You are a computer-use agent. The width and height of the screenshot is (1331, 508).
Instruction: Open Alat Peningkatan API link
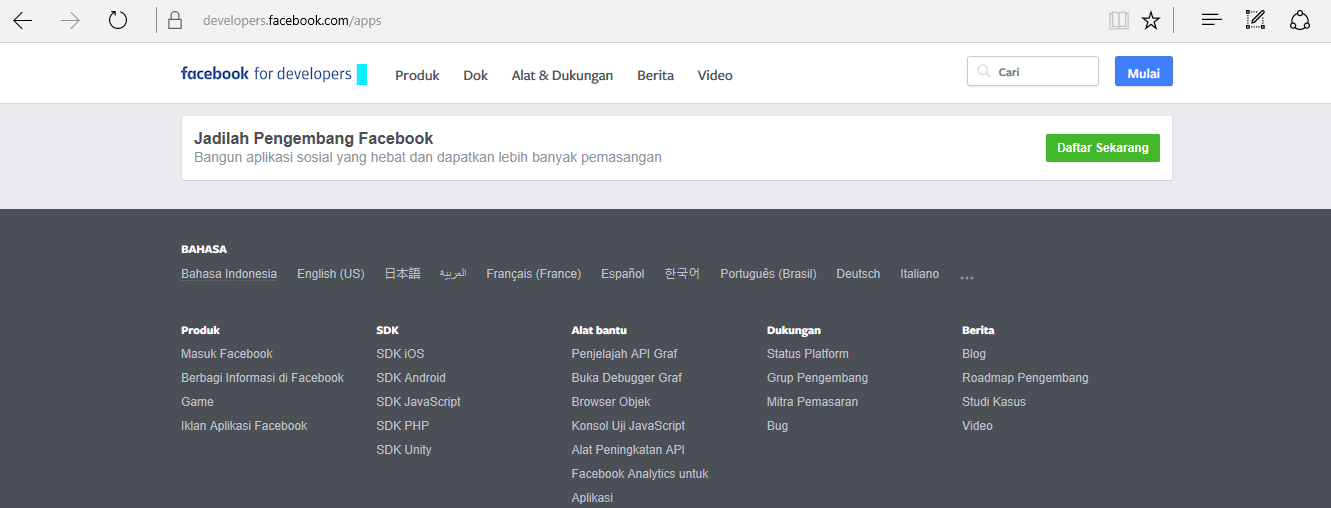pos(628,450)
